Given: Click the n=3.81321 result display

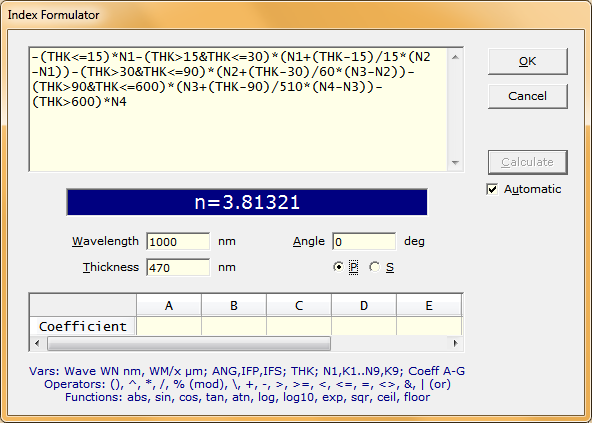Looking at the screenshot, I should click(247, 202).
